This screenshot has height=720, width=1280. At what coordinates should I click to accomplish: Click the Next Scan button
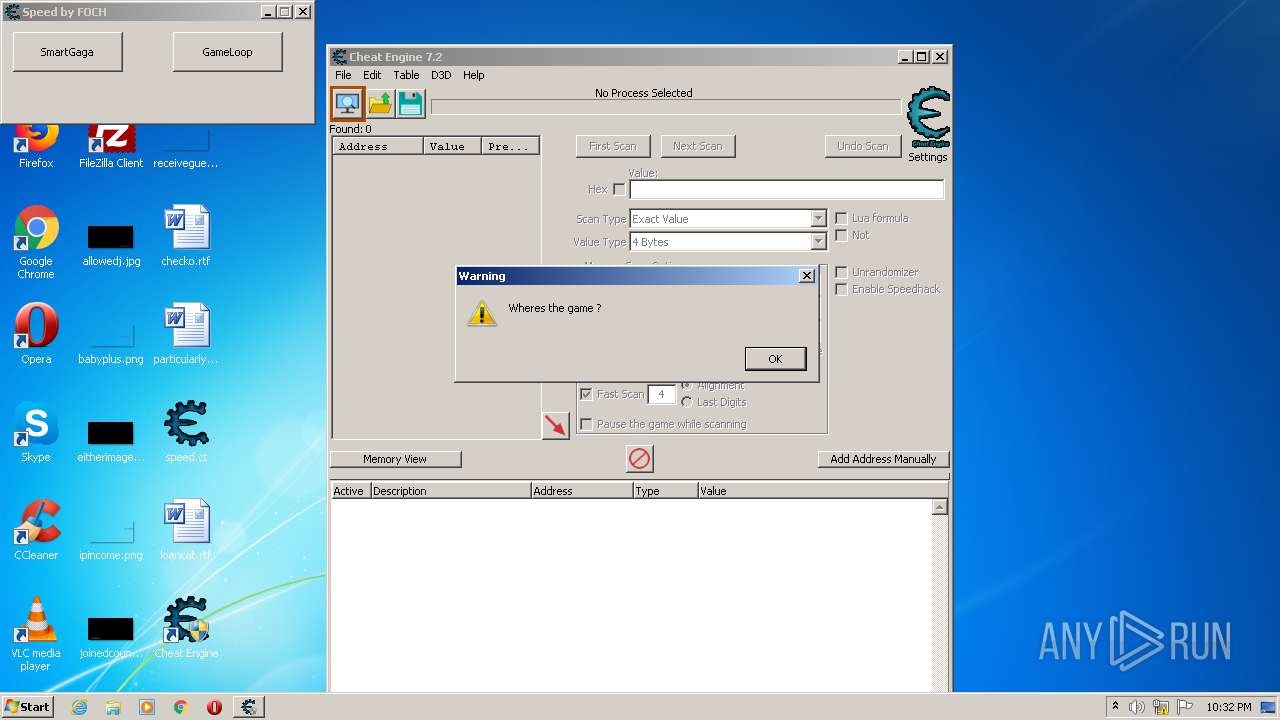coord(697,146)
